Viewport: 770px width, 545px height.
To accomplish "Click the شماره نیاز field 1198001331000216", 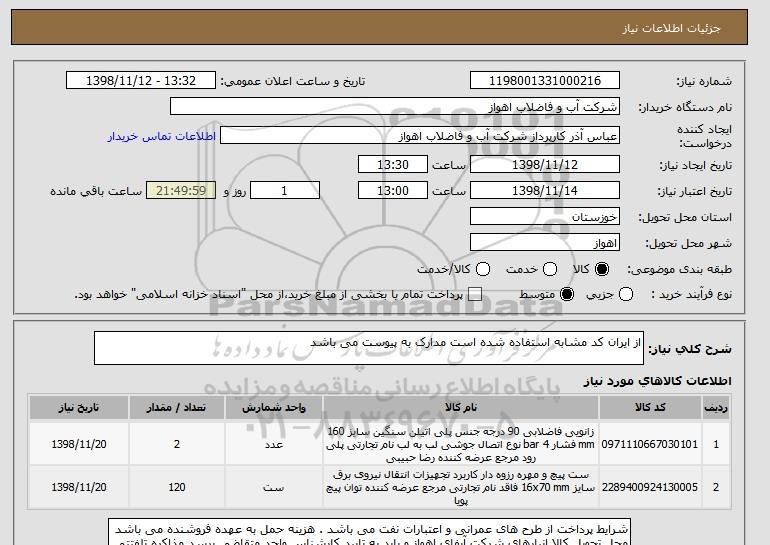I will point(545,81).
